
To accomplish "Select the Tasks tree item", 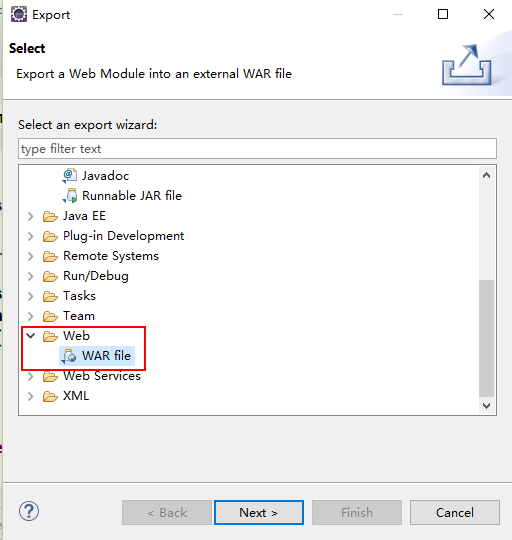I will tap(80, 296).
